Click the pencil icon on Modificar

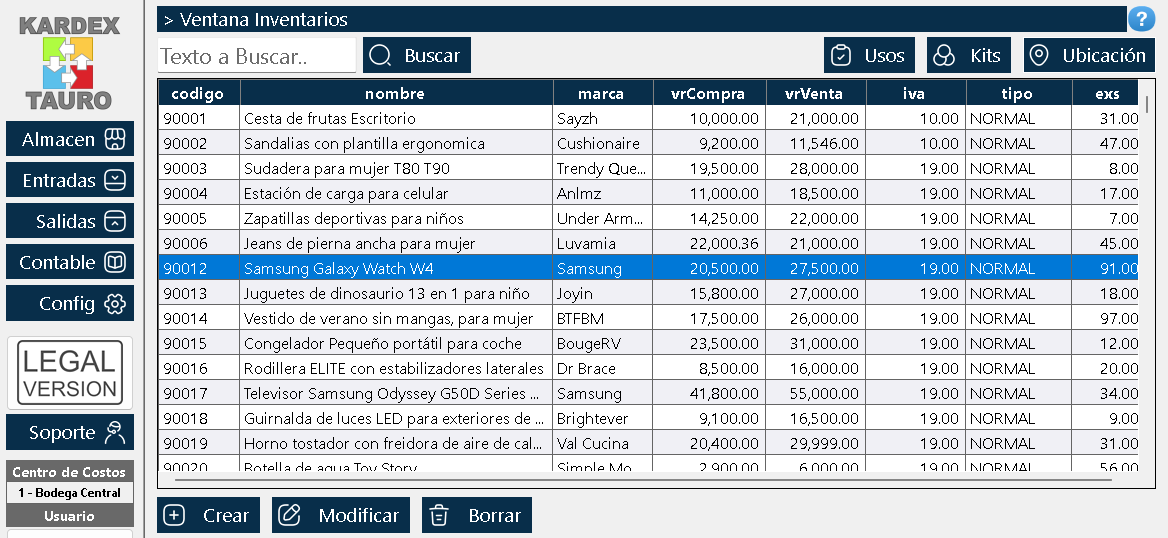(289, 515)
